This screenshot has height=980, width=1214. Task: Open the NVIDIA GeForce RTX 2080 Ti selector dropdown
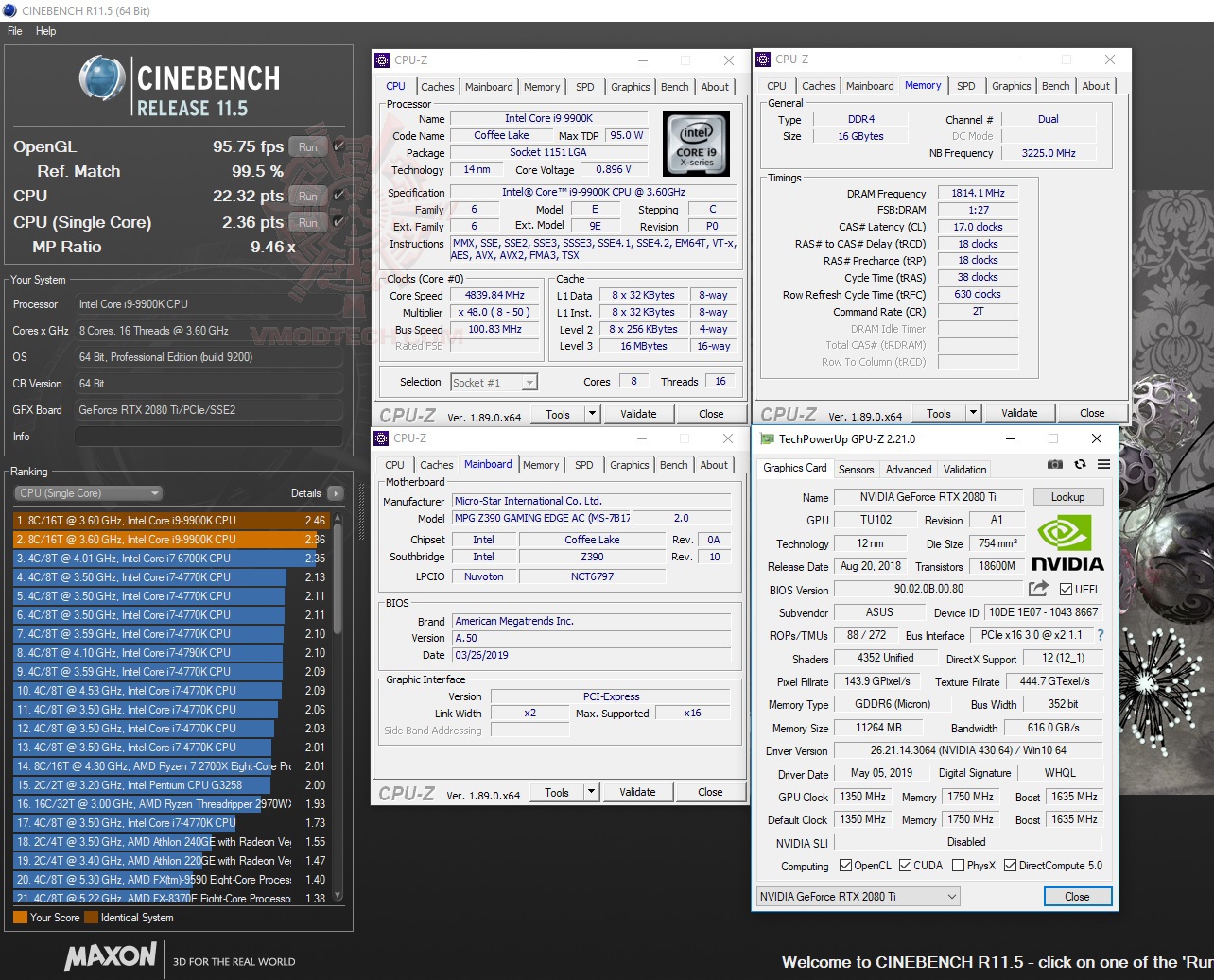[952, 896]
